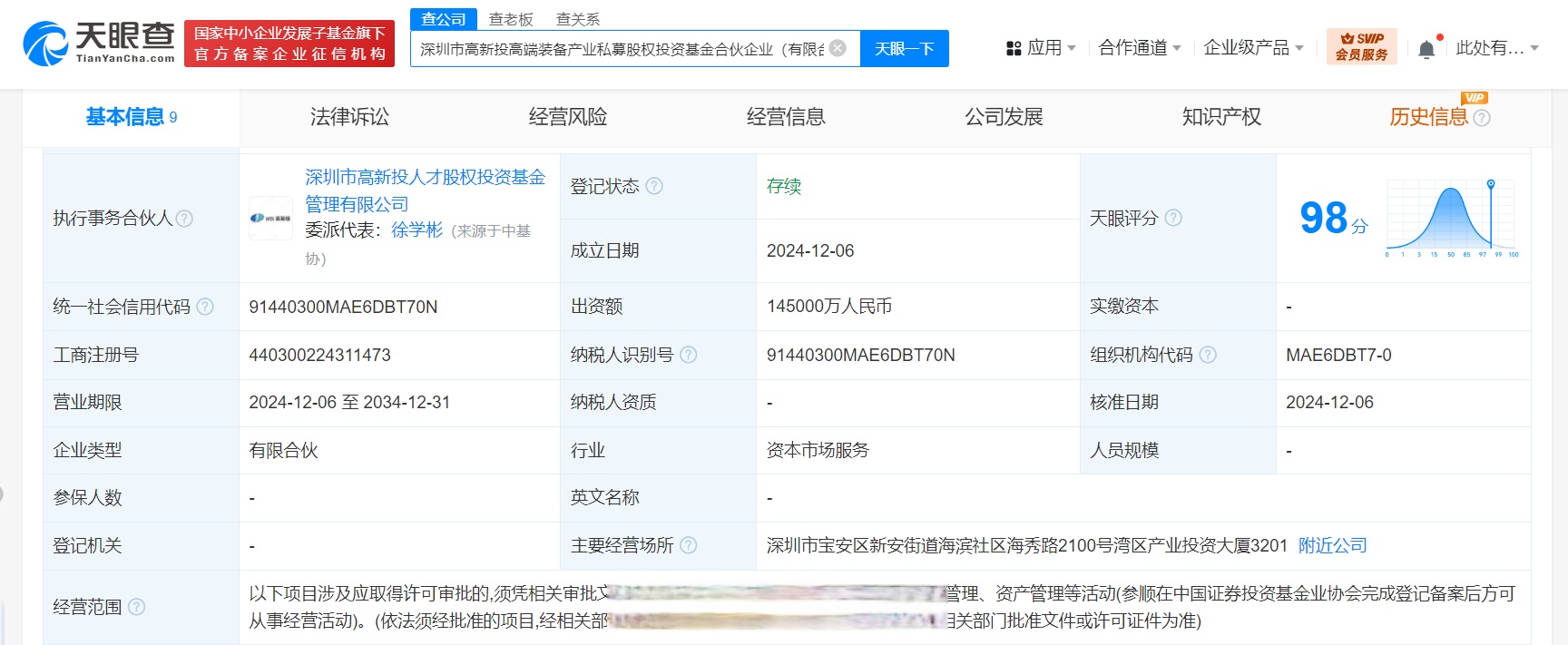1568x645 pixels.
Task: Expand the 合作通道 dropdown
Action: coord(1140,48)
